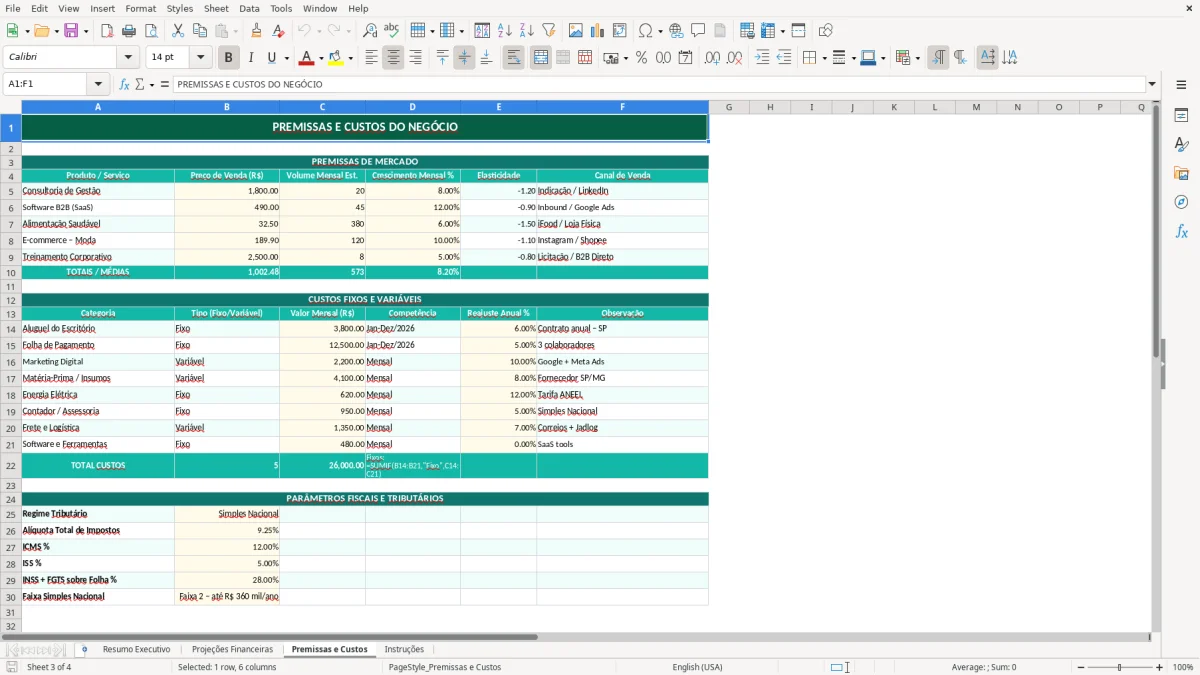Click the 100% zoom level
Viewport: 1200px width, 675px height.
tap(1183, 667)
